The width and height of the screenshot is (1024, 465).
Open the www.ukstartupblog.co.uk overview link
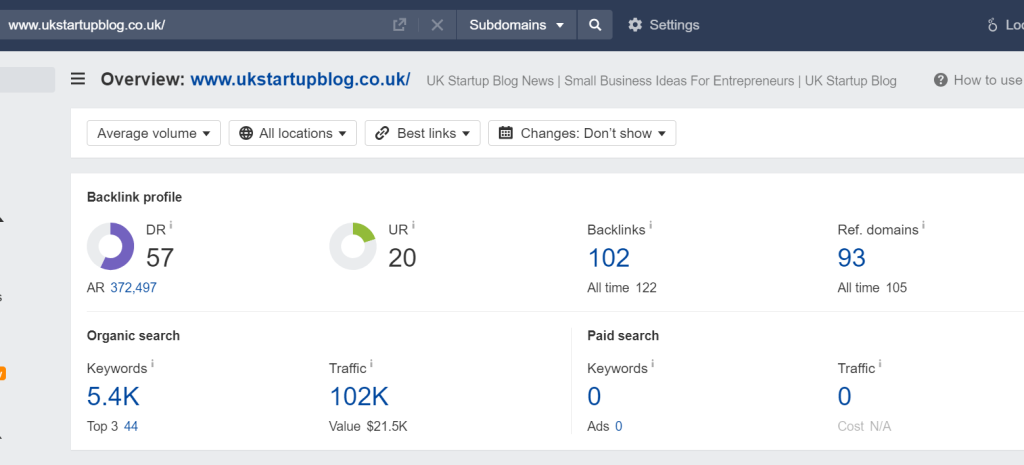(300, 80)
